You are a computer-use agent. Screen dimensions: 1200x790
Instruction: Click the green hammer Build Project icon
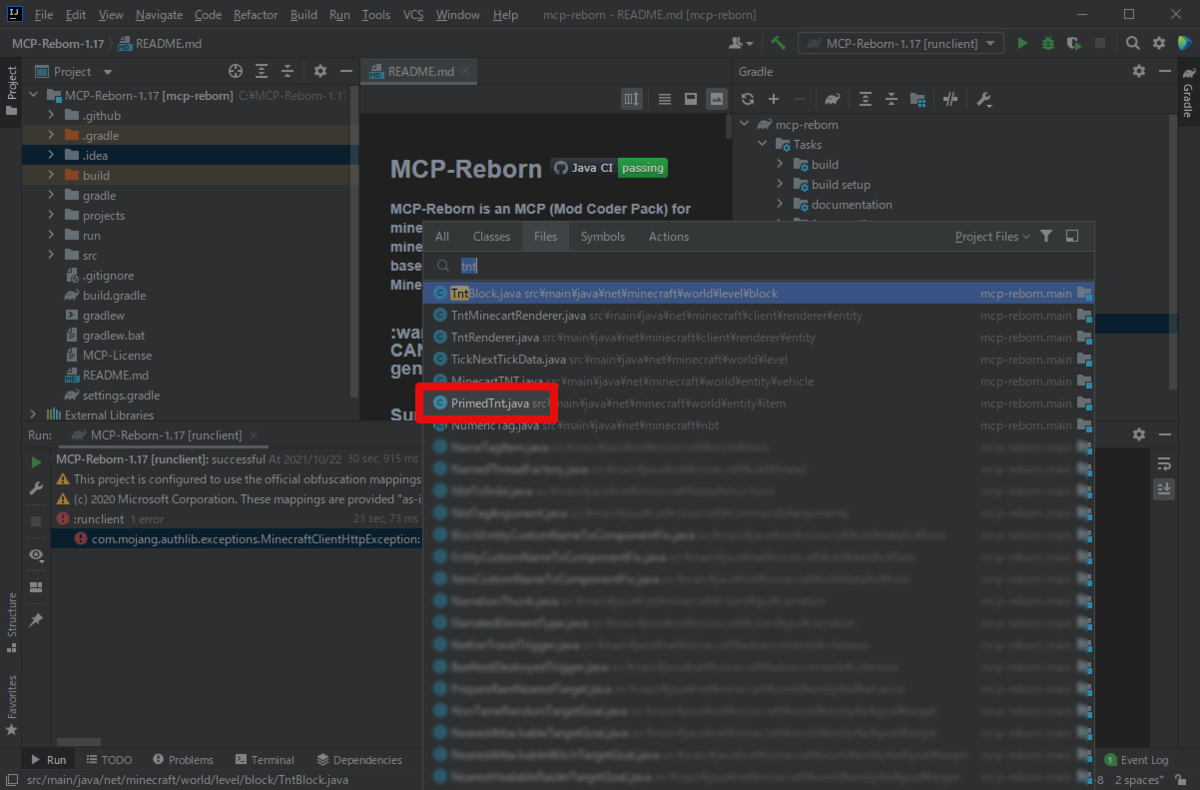778,43
